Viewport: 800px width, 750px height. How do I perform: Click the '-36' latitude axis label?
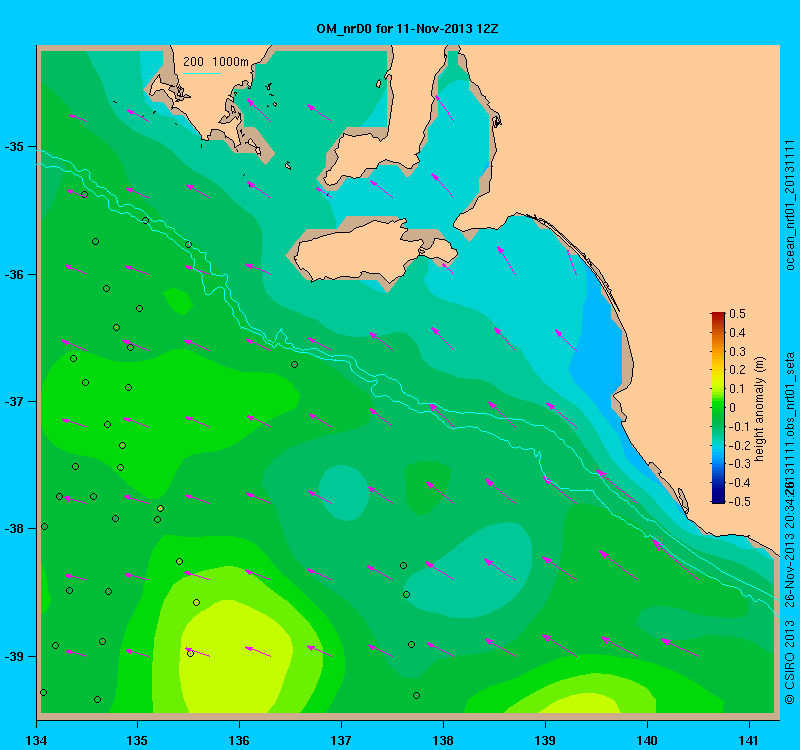click(14, 274)
